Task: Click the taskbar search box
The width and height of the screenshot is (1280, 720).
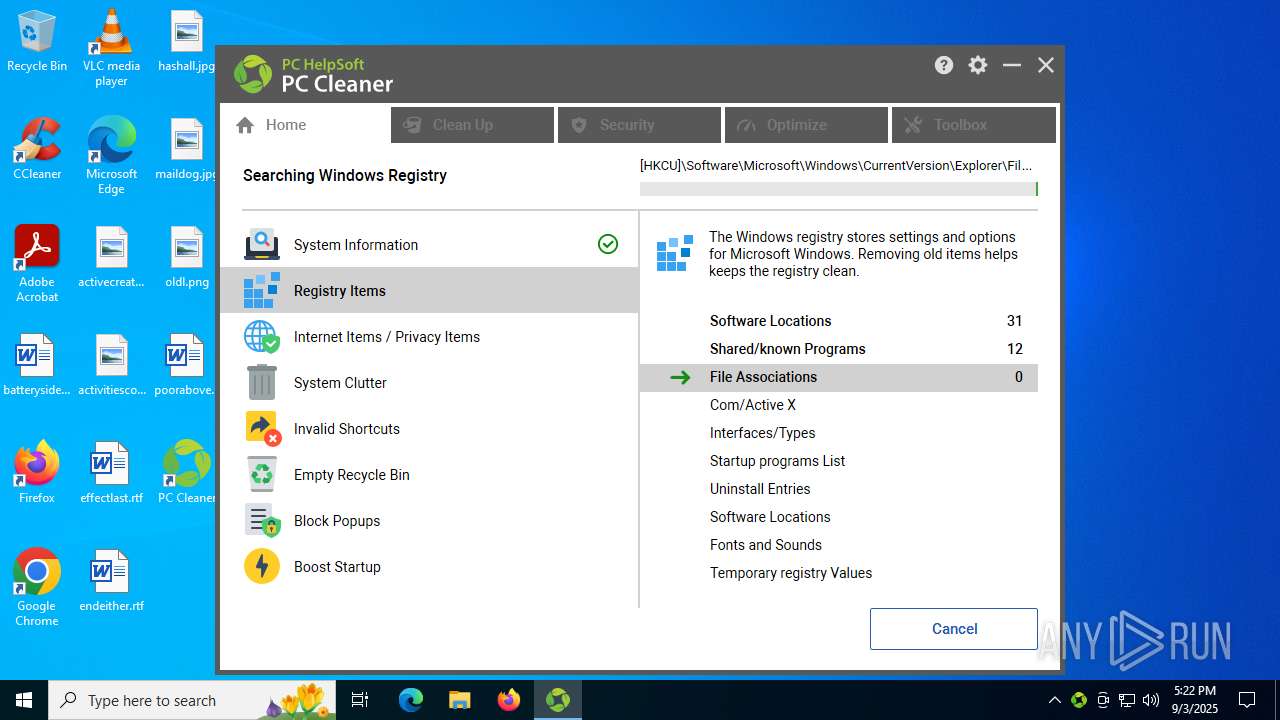Action: click(192, 700)
